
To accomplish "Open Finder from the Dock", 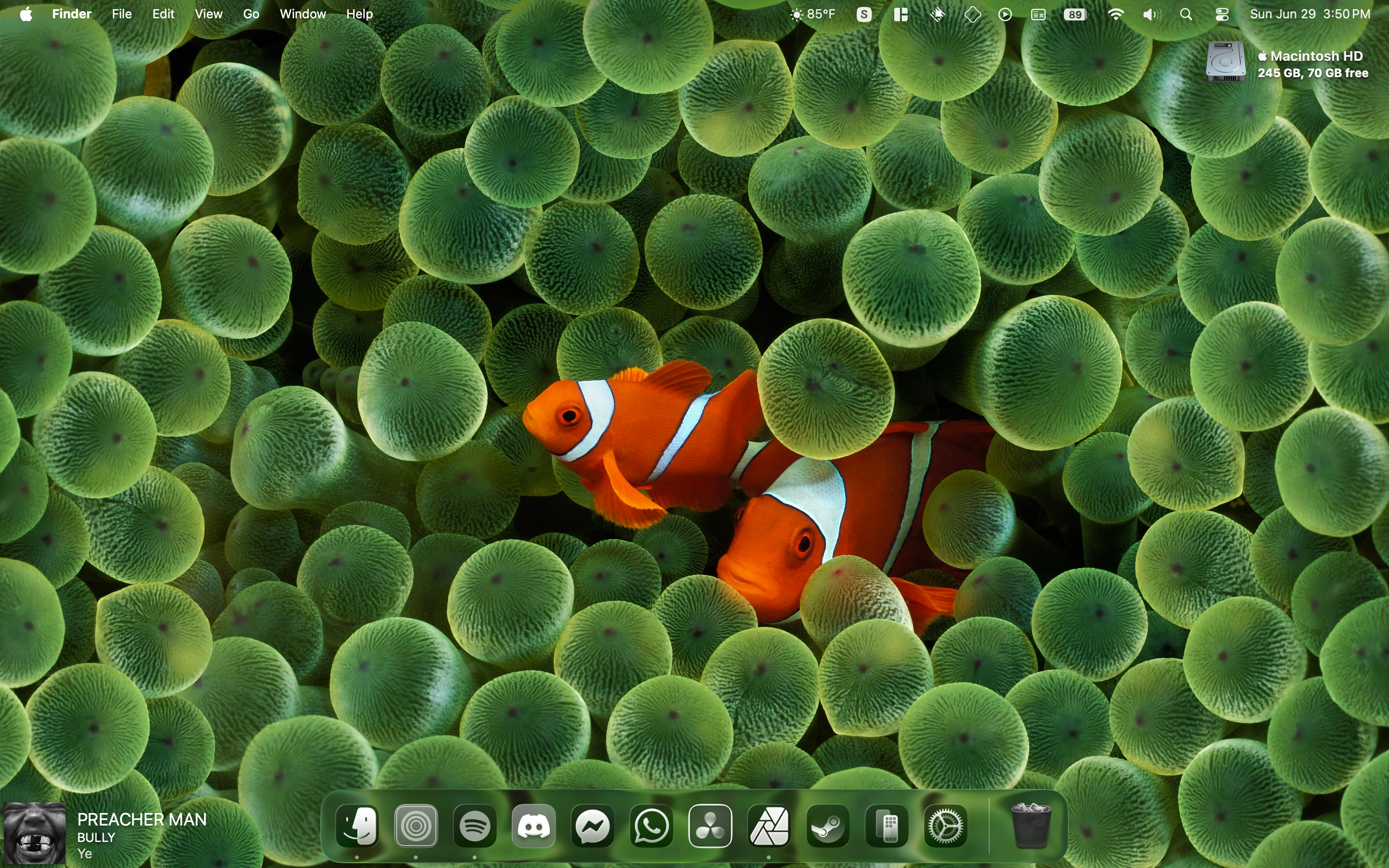I will [357, 826].
